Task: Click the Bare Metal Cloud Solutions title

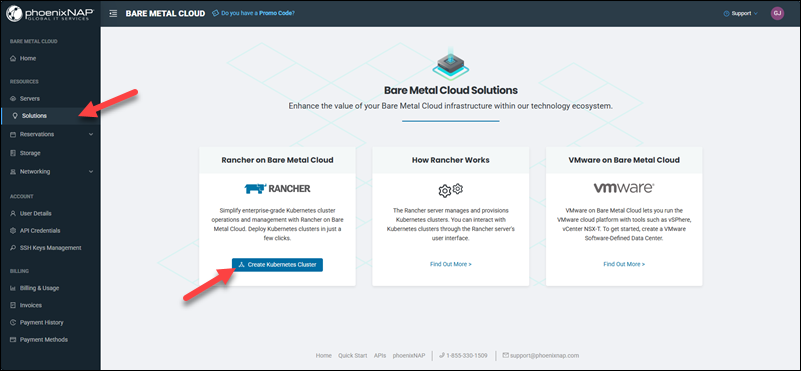Action: coord(451,90)
